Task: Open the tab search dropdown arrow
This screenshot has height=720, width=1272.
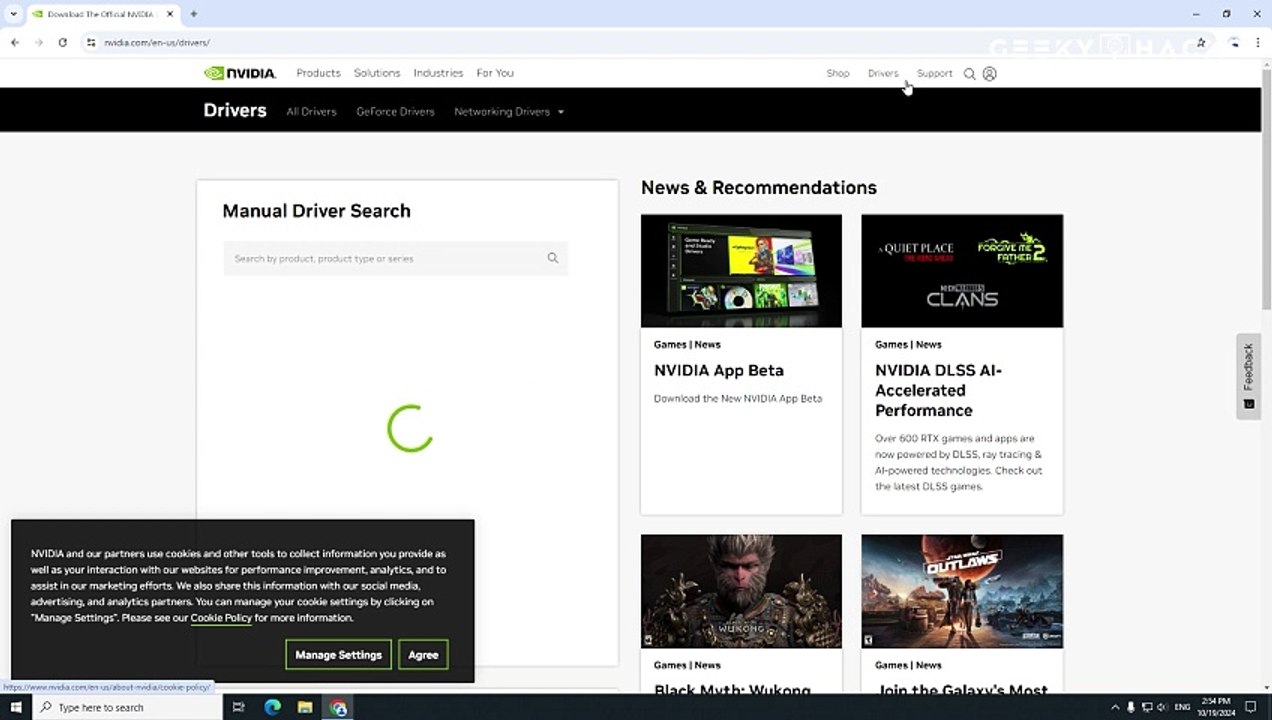Action: coord(13,14)
